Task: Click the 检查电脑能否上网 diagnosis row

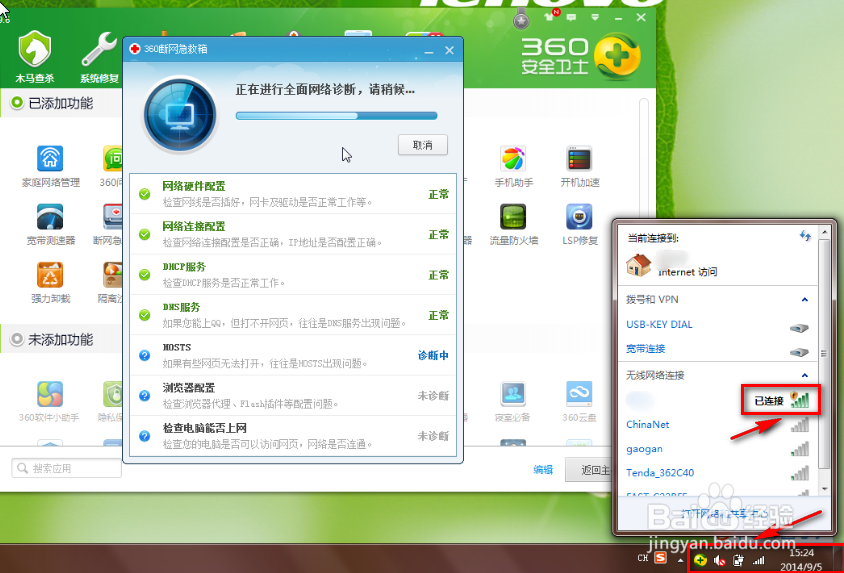Action: [293, 436]
